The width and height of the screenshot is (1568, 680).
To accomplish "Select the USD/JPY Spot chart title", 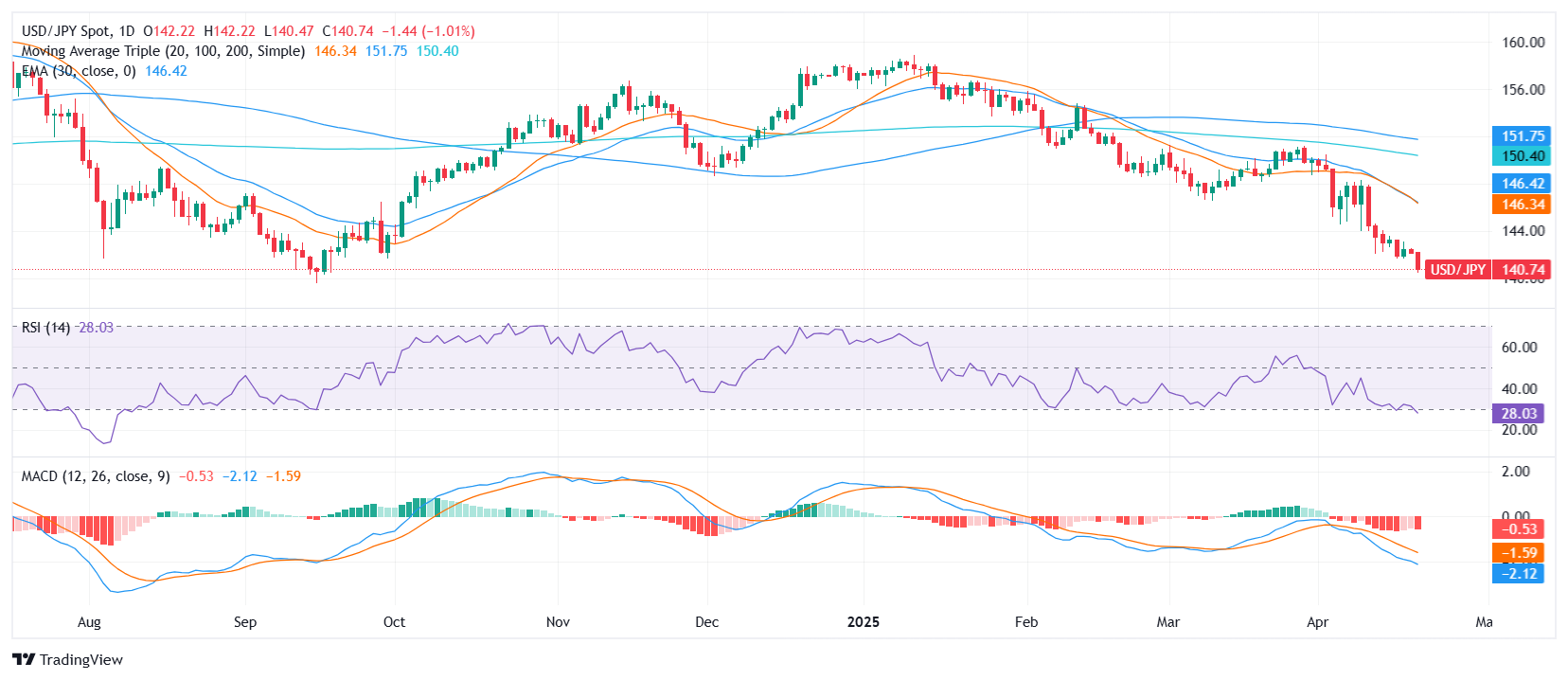I will (78, 31).
